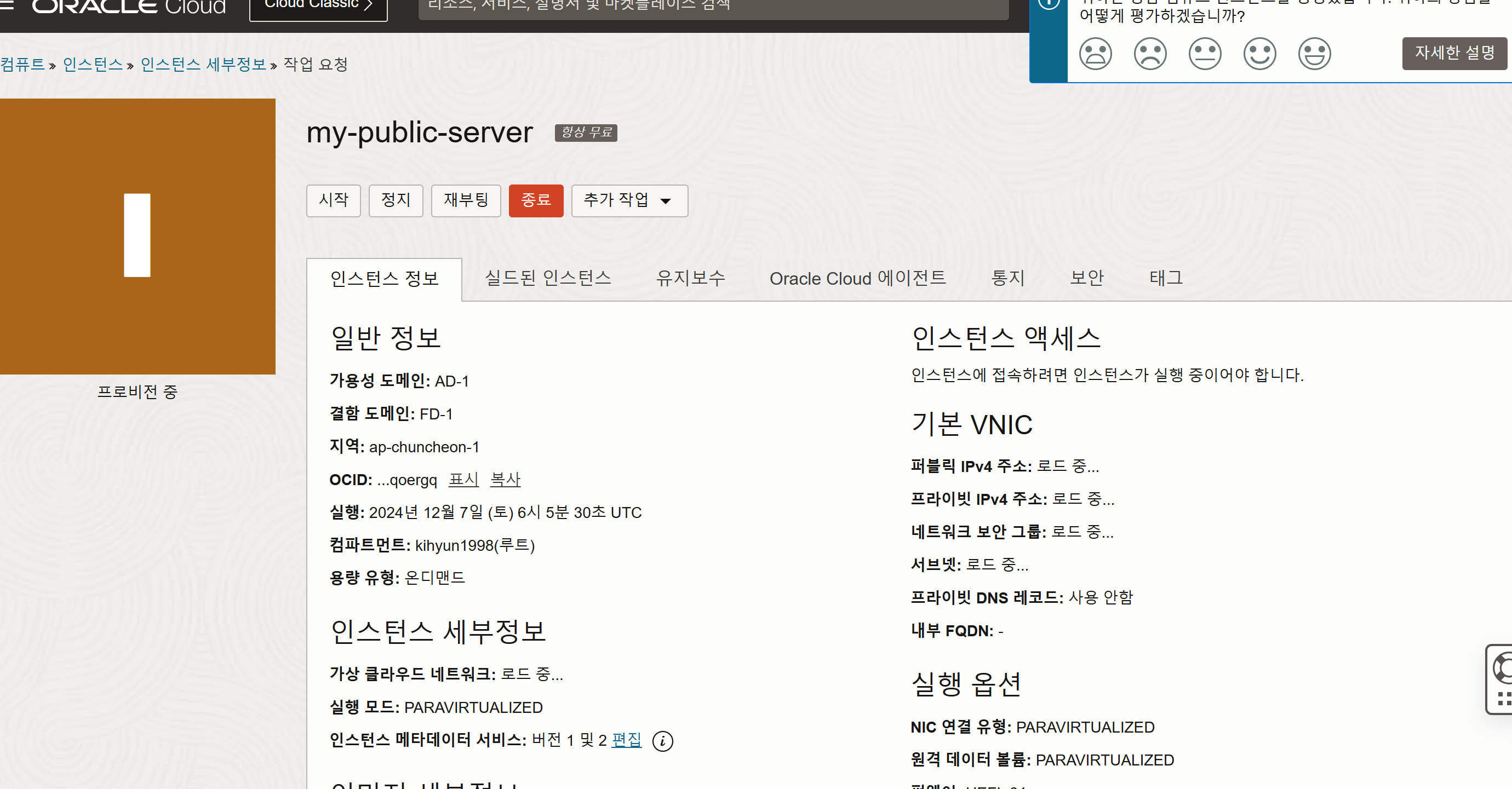1512x789 pixels.
Task: Open the 보안 tab
Action: click(x=1086, y=278)
